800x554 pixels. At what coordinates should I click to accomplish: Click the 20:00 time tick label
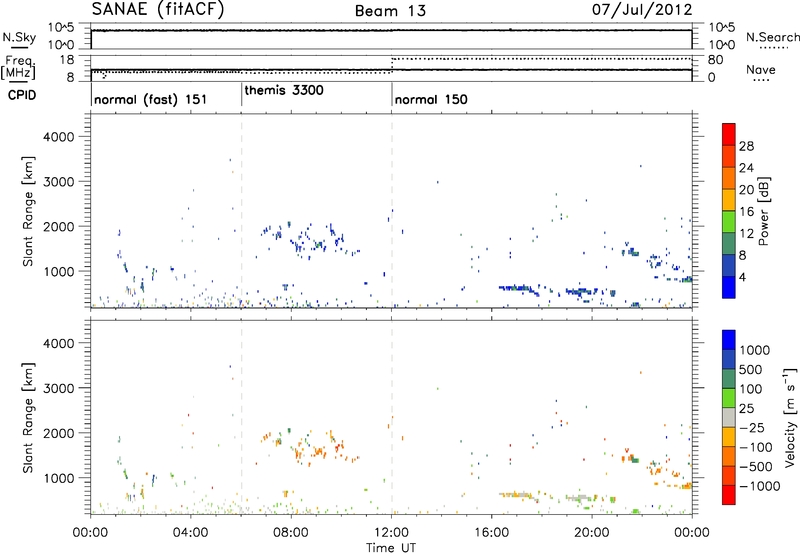[x=592, y=533]
